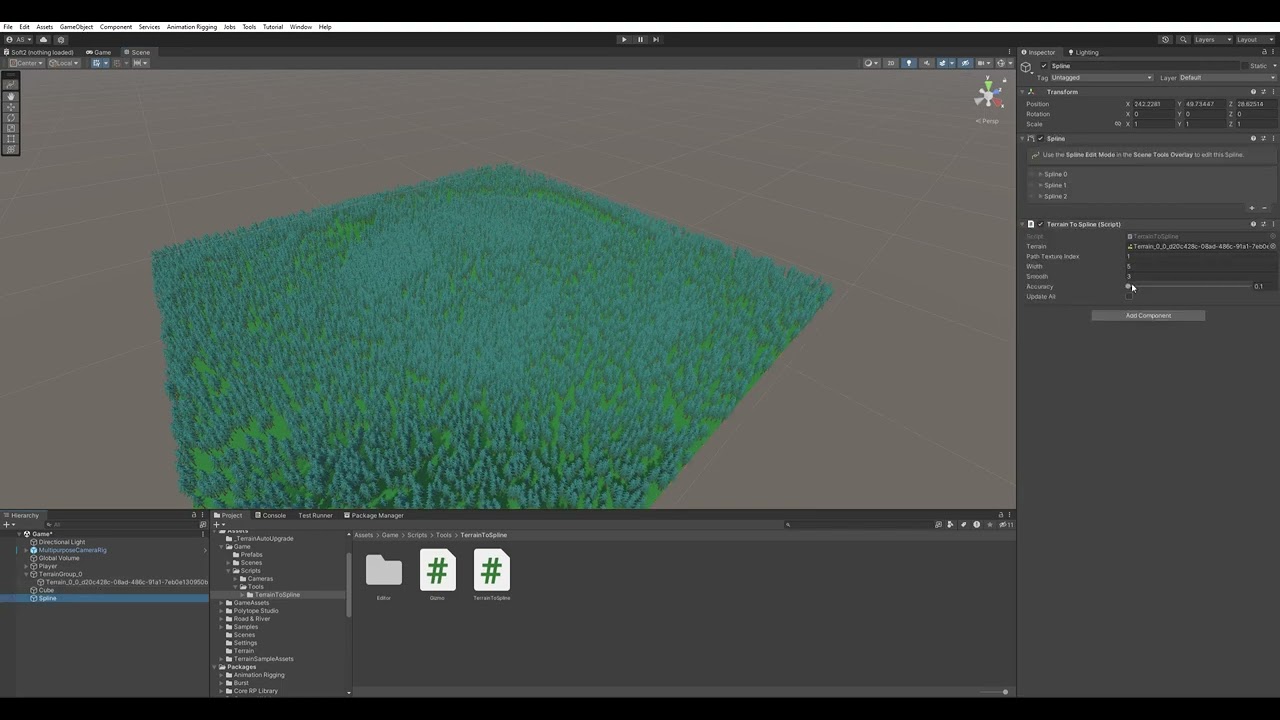Image resolution: width=1280 pixels, height=720 pixels.
Task: Select the Transform tool in scene overlay
Action: click(11, 149)
